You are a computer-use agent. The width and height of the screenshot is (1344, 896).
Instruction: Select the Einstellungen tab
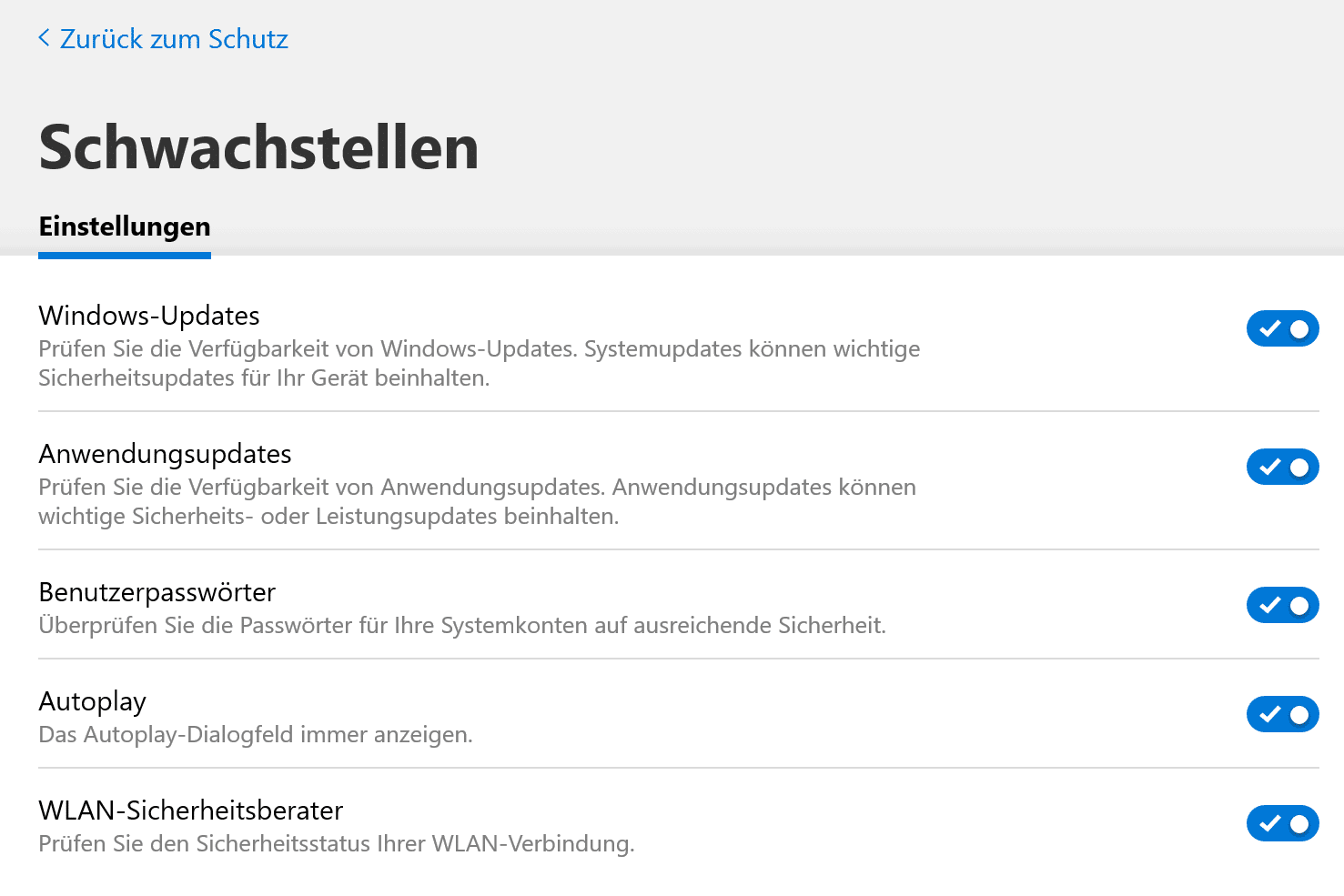pyautogui.click(x=125, y=227)
